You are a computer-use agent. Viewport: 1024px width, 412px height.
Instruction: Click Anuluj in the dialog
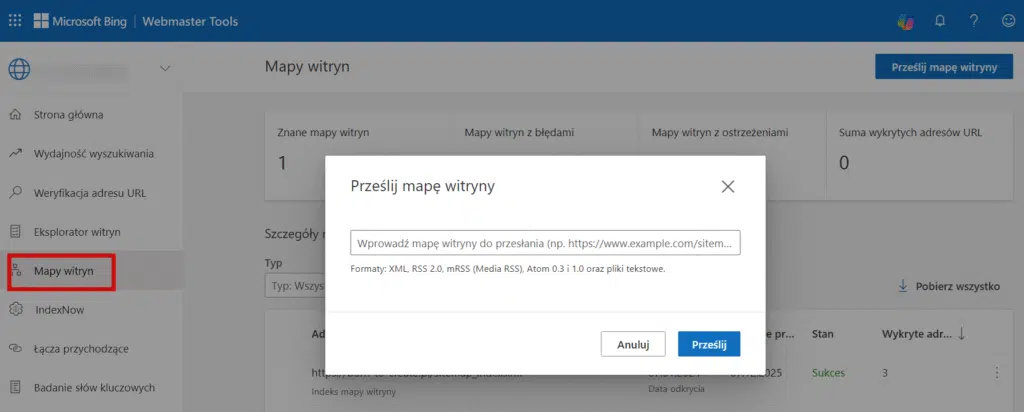point(633,344)
